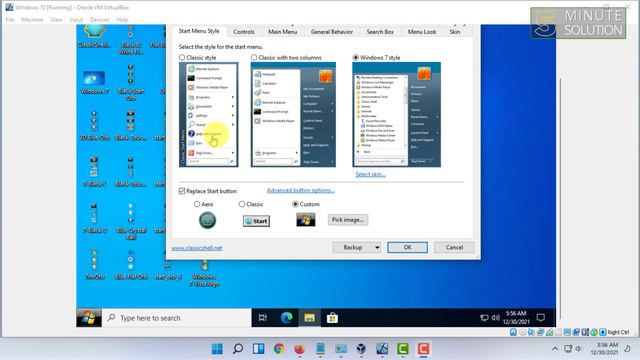The height and width of the screenshot is (360, 640).
Task: Expand the host system tray hidden icons chevron
Action: (555, 349)
